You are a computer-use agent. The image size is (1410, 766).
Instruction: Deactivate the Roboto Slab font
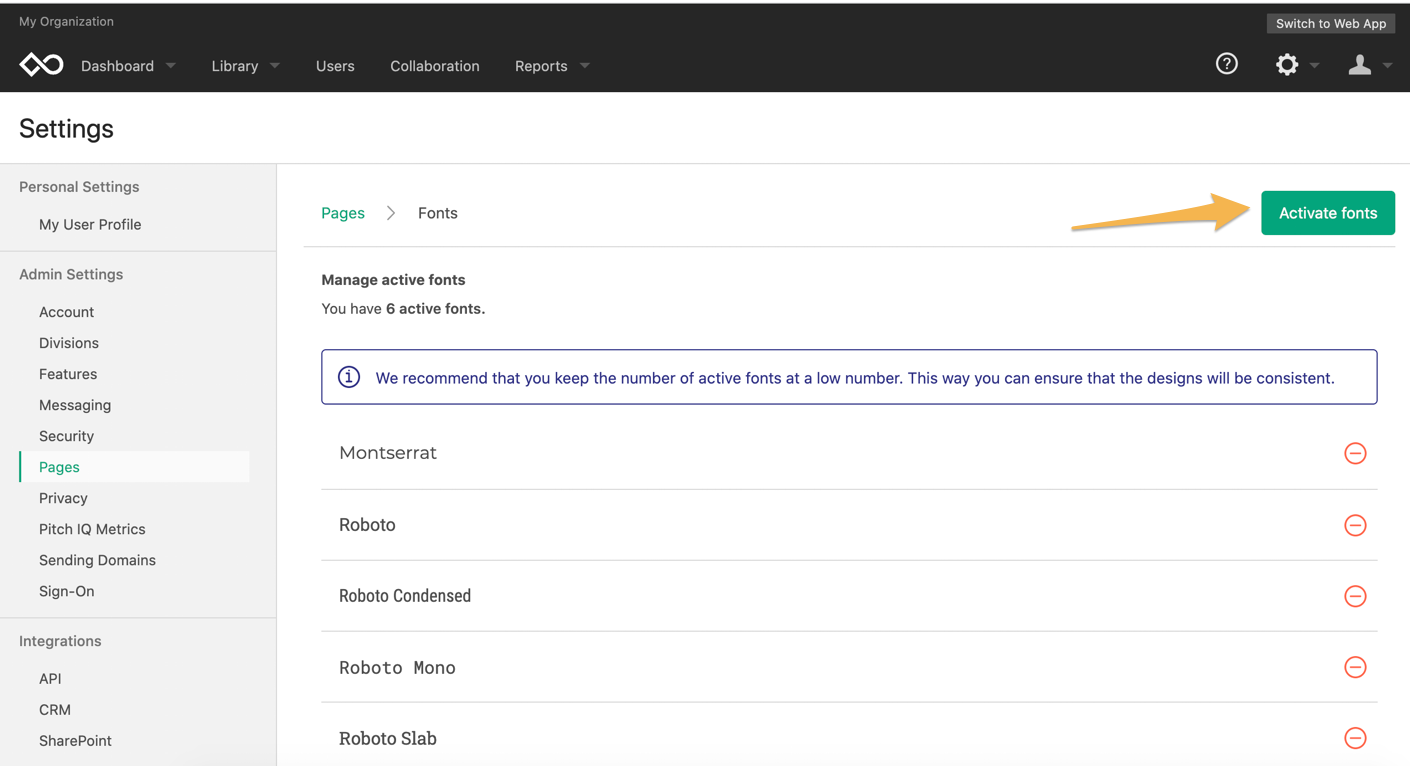pyautogui.click(x=1355, y=738)
